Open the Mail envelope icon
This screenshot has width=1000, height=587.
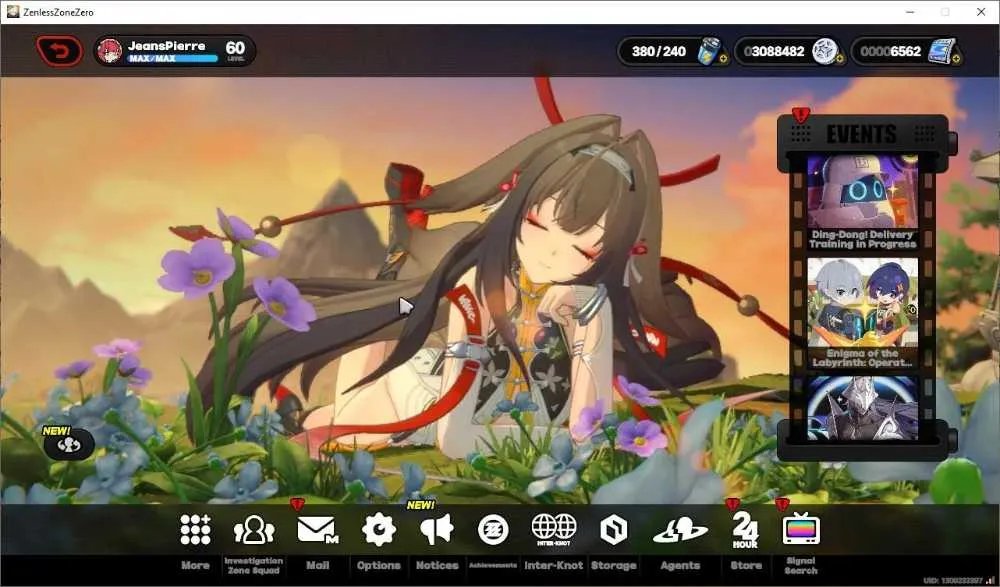pos(317,530)
